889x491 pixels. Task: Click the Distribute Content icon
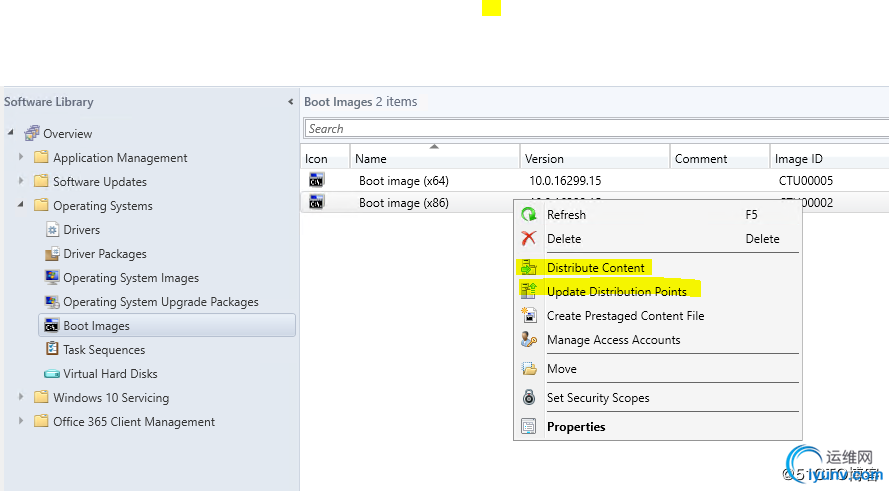pyautogui.click(x=529, y=268)
